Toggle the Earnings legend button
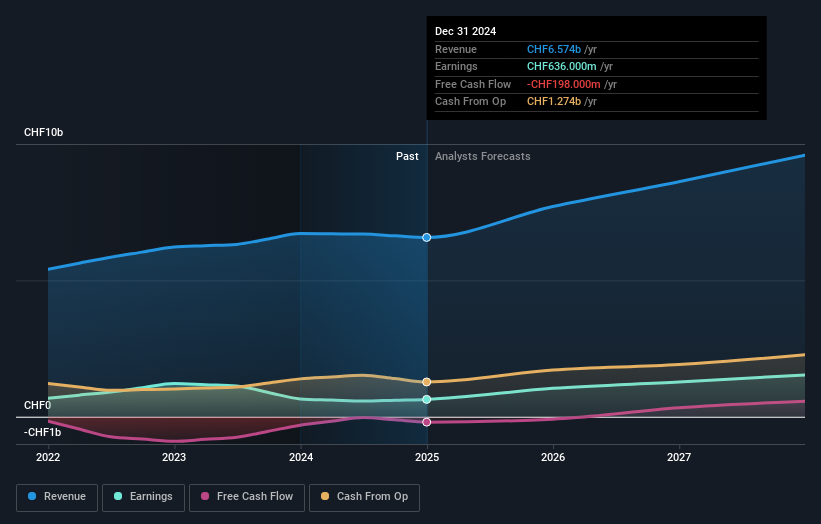Viewport: 821px width, 524px height. (x=143, y=497)
